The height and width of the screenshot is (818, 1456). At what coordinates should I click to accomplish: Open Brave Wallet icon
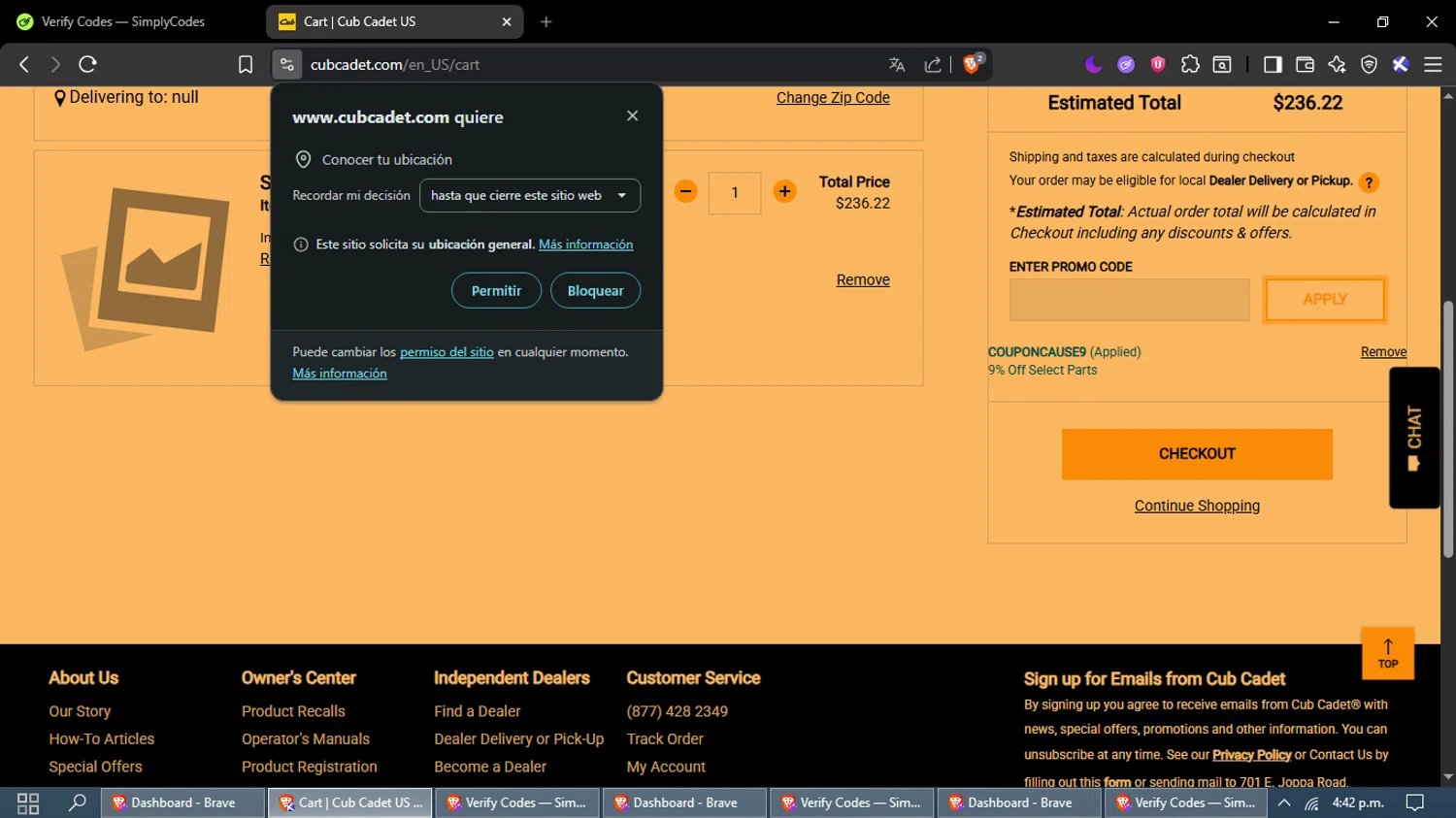pos(1305,64)
